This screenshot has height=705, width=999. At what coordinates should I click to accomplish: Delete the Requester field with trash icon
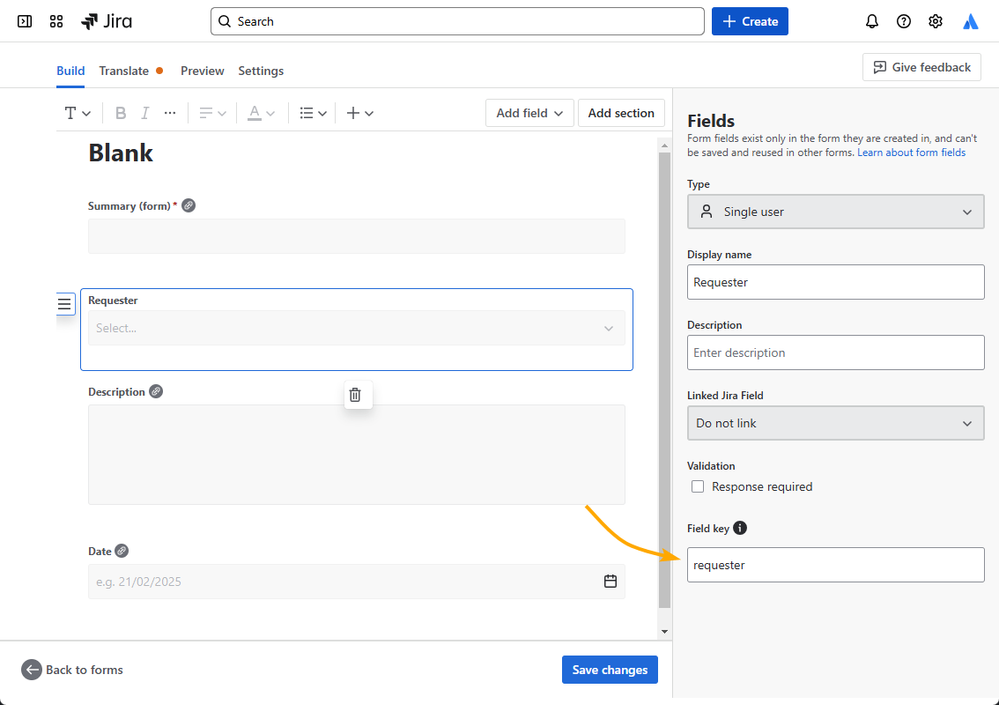pyautogui.click(x=356, y=395)
